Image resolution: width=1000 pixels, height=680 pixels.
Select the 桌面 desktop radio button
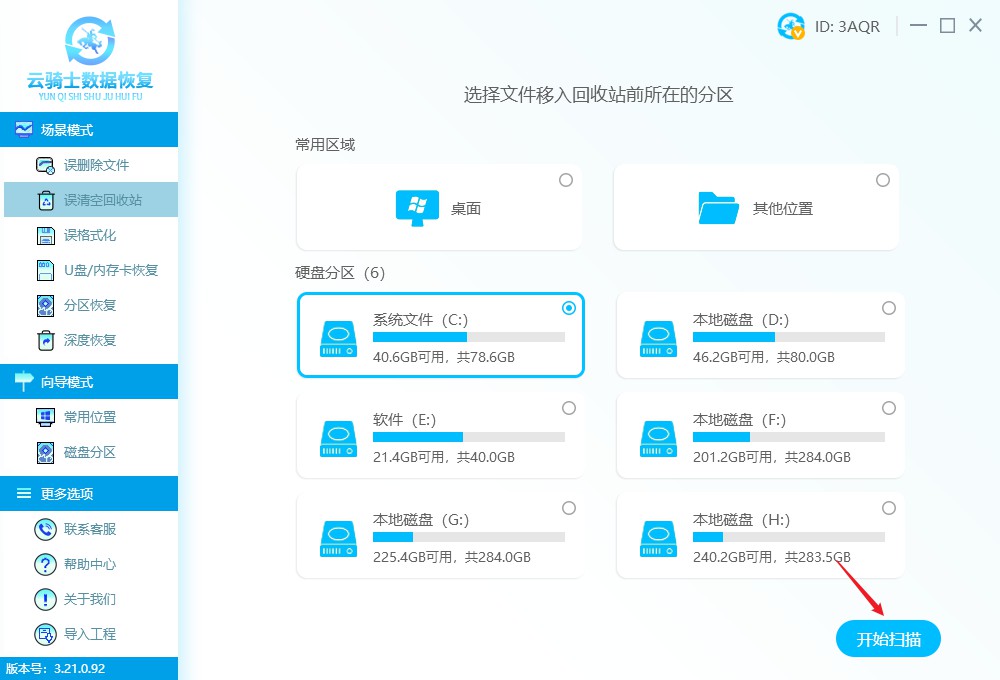point(566,180)
